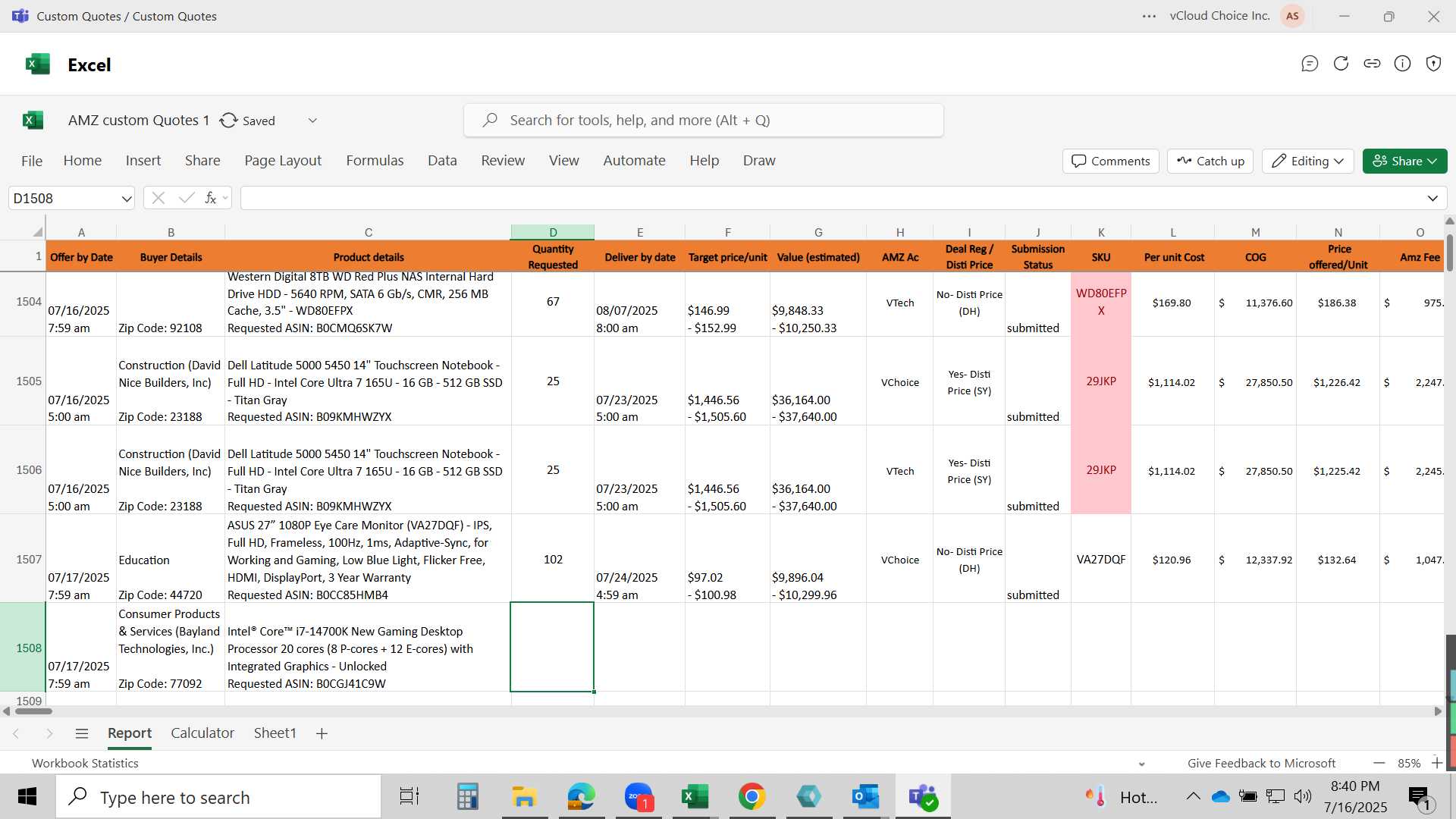The height and width of the screenshot is (819, 1456).
Task: Open the Share ribbon tab
Action: coord(202,161)
